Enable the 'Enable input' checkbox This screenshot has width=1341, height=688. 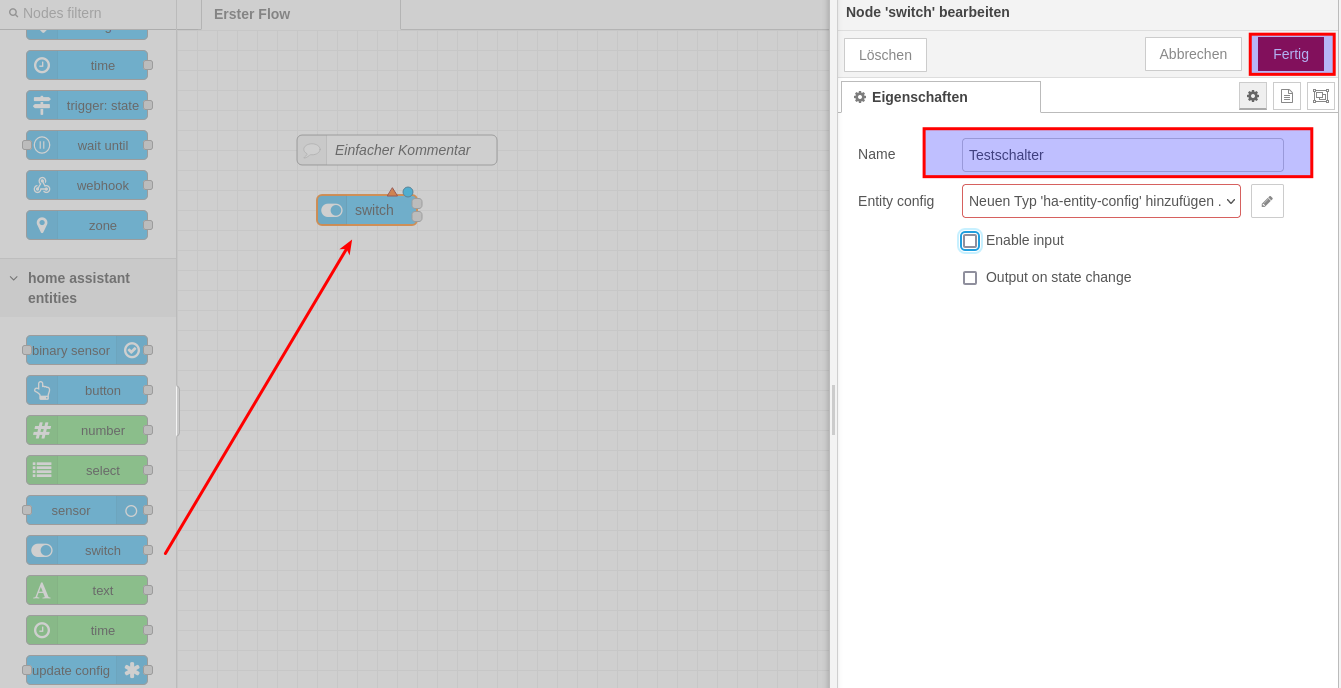[970, 241]
